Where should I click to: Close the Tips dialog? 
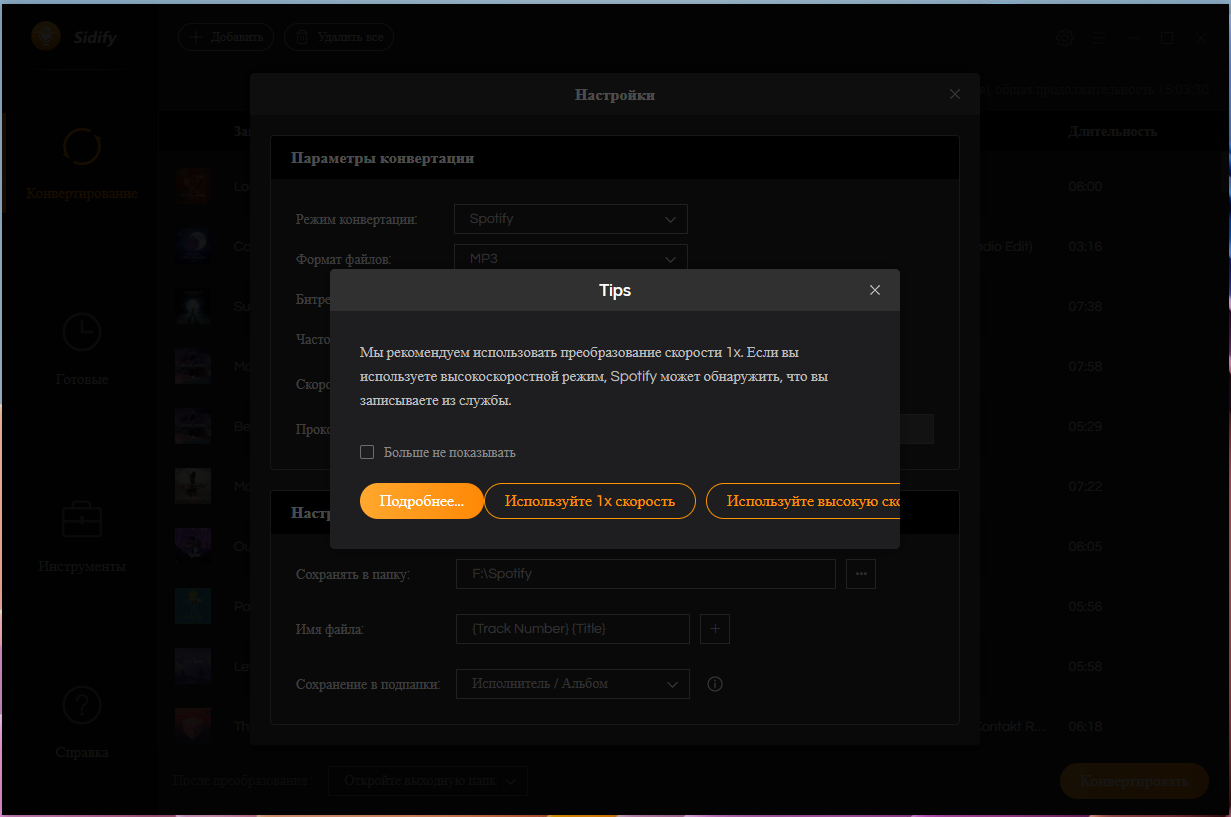pyautogui.click(x=875, y=290)
